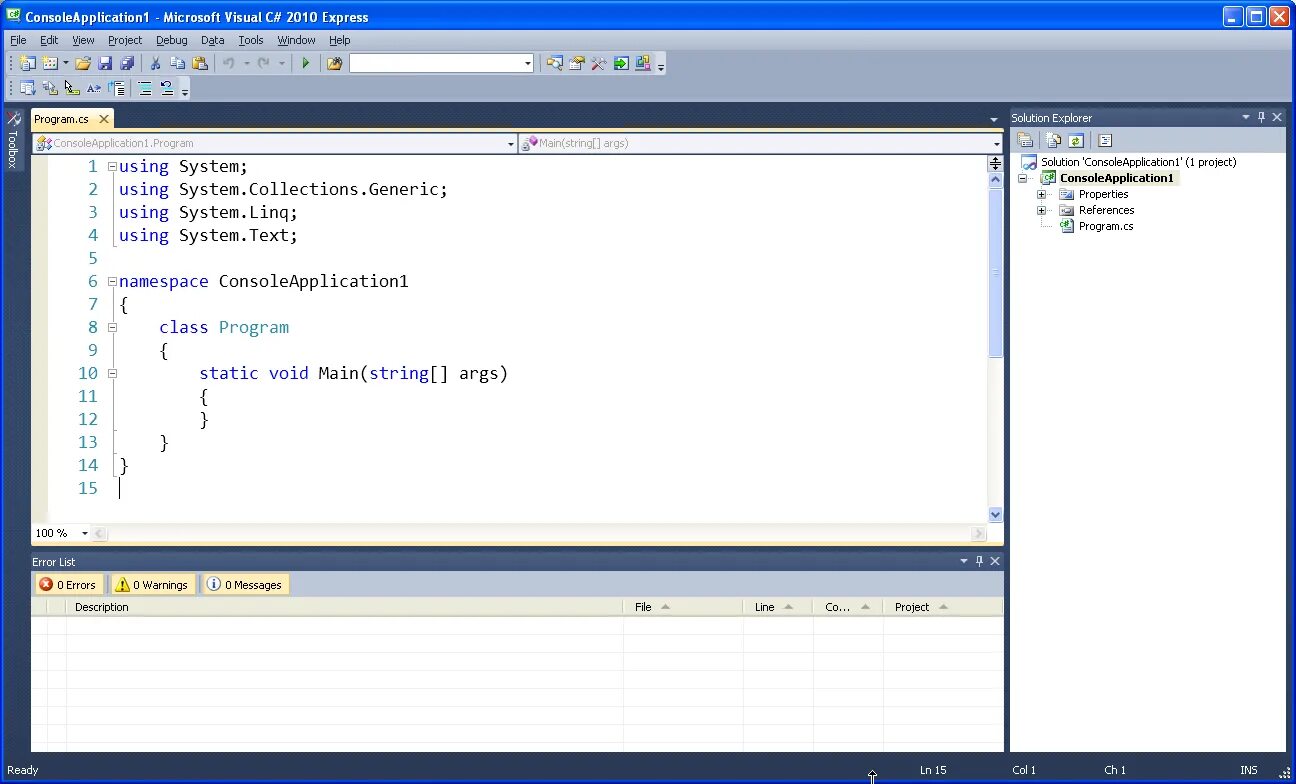Screen dimensions: 1296x784
Task: Click the Open File folder icon
Action: click(x=83, y=63)
